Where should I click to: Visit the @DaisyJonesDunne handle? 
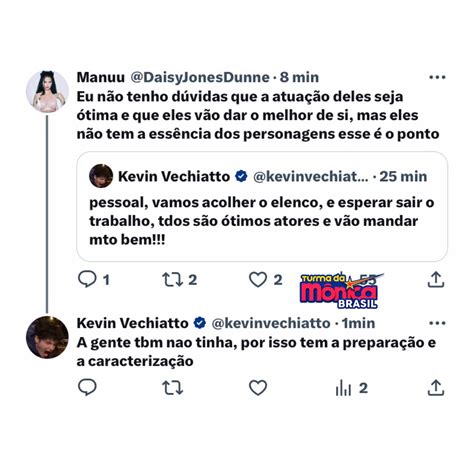point(200,77)
